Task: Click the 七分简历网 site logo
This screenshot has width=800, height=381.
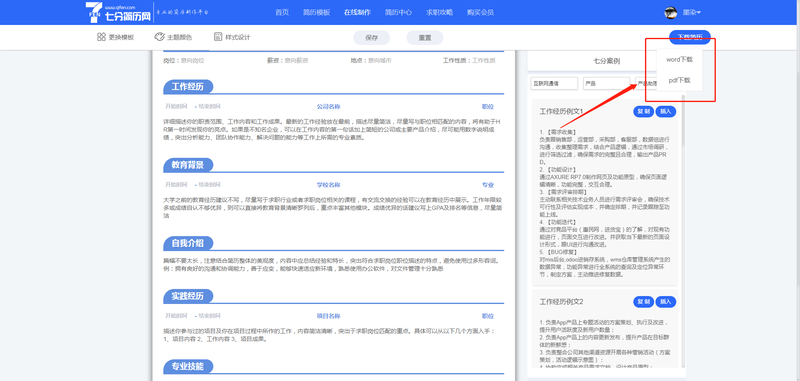Action: pyautogui.click(x=118, y=12)
